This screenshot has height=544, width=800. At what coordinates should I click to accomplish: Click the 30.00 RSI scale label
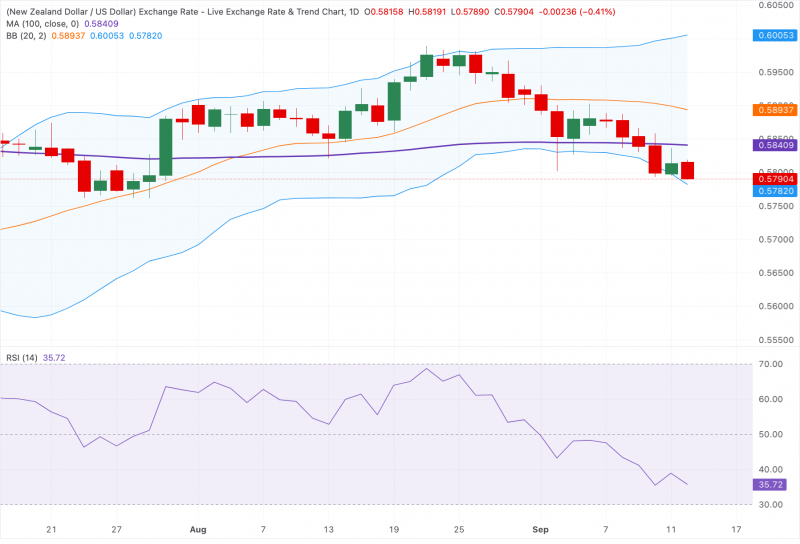pyautogui.click(x=770, y=504)
